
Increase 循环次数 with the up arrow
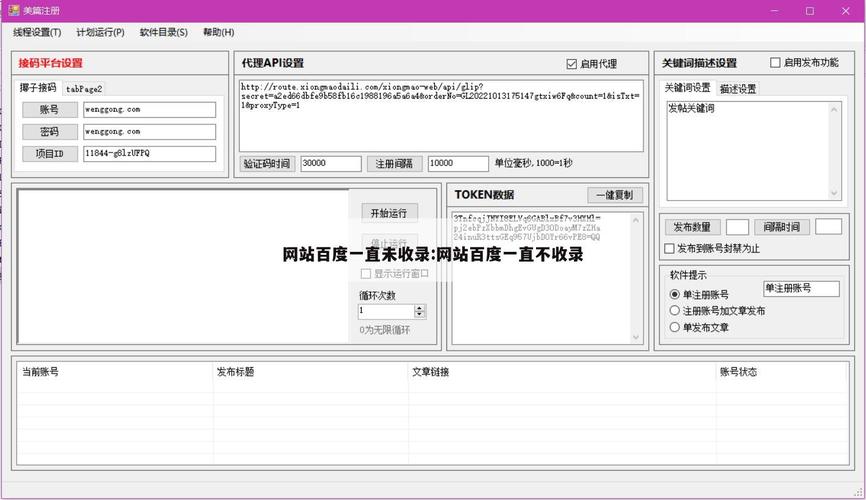click(420, 308)
